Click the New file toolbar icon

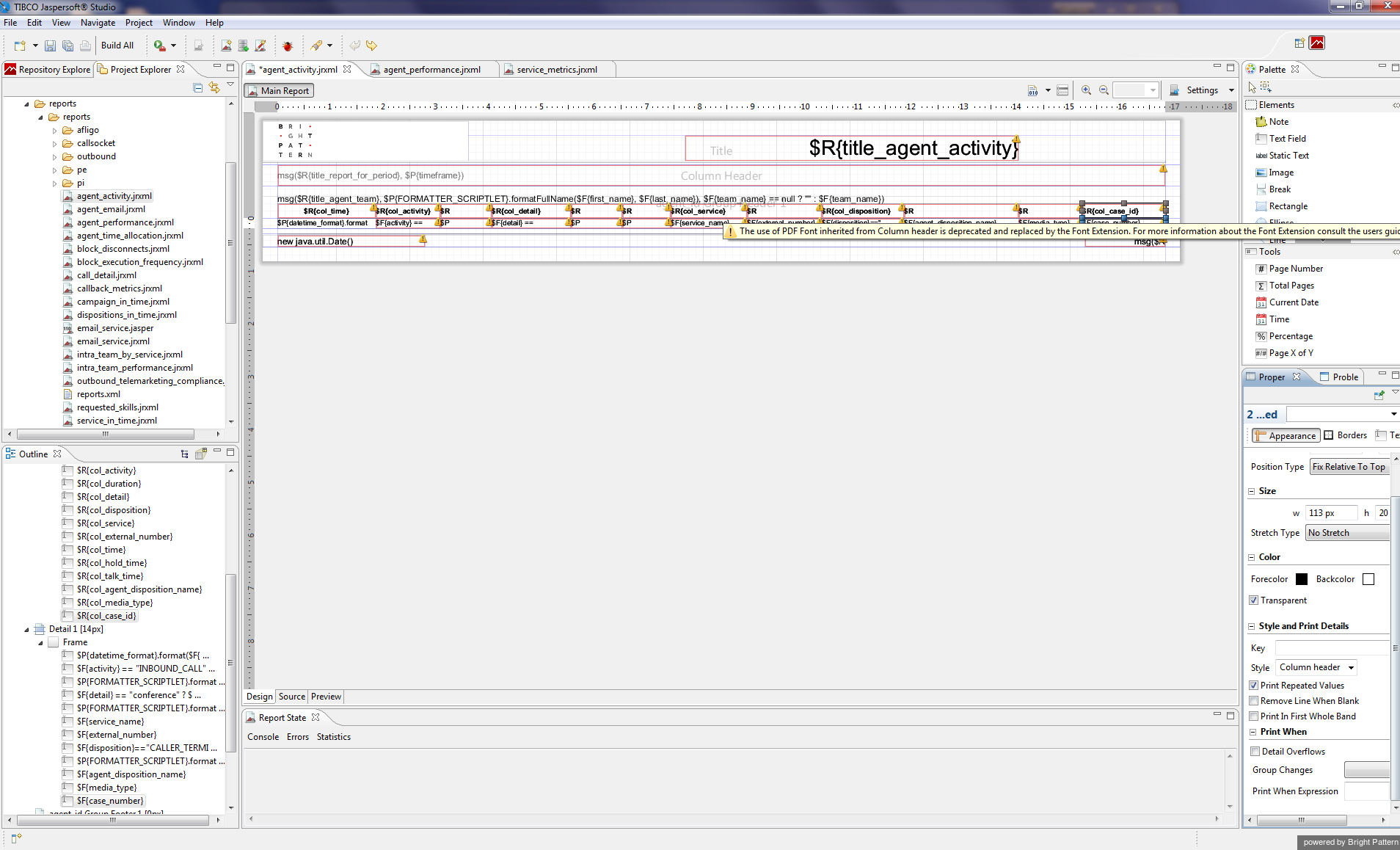(20, 46)
